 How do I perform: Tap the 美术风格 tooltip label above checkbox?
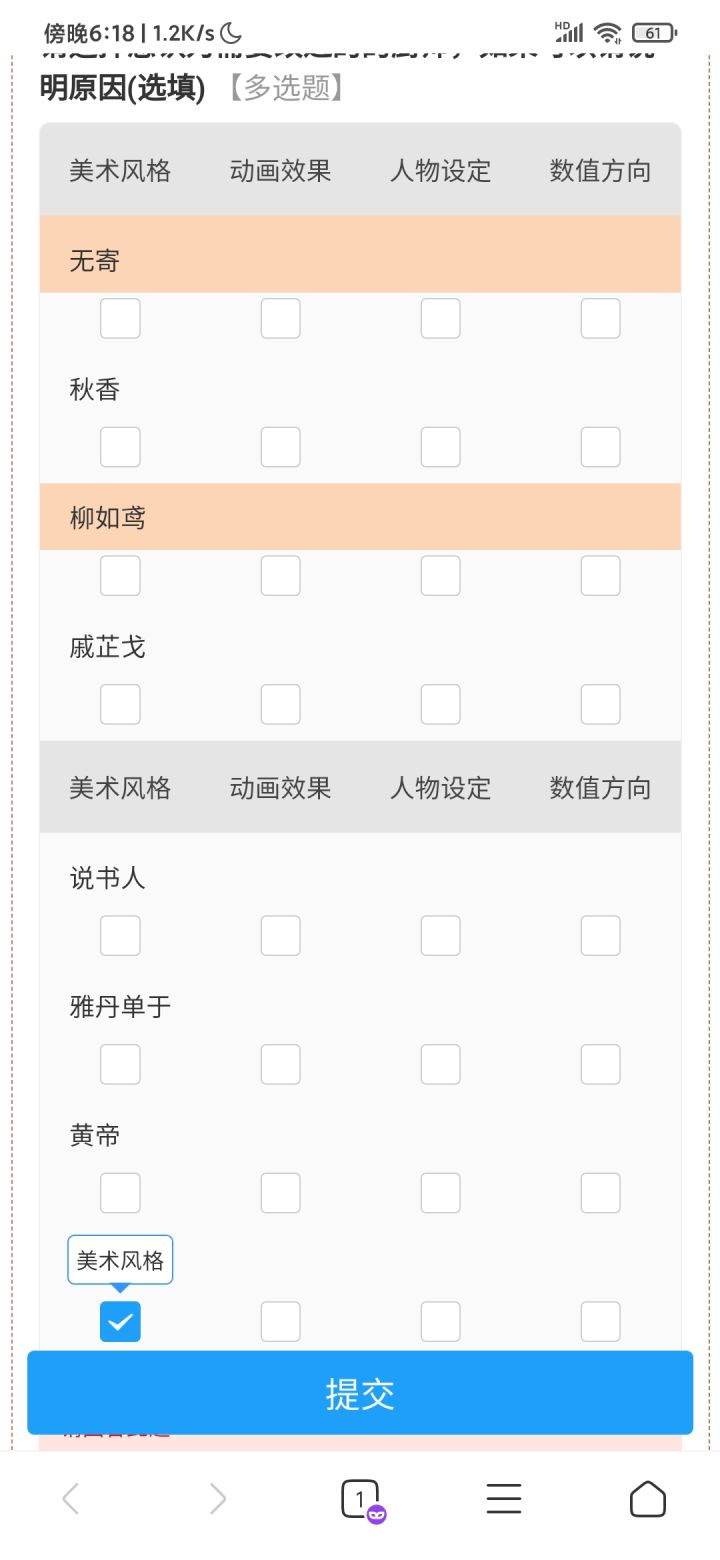[x=120, y=1260]
